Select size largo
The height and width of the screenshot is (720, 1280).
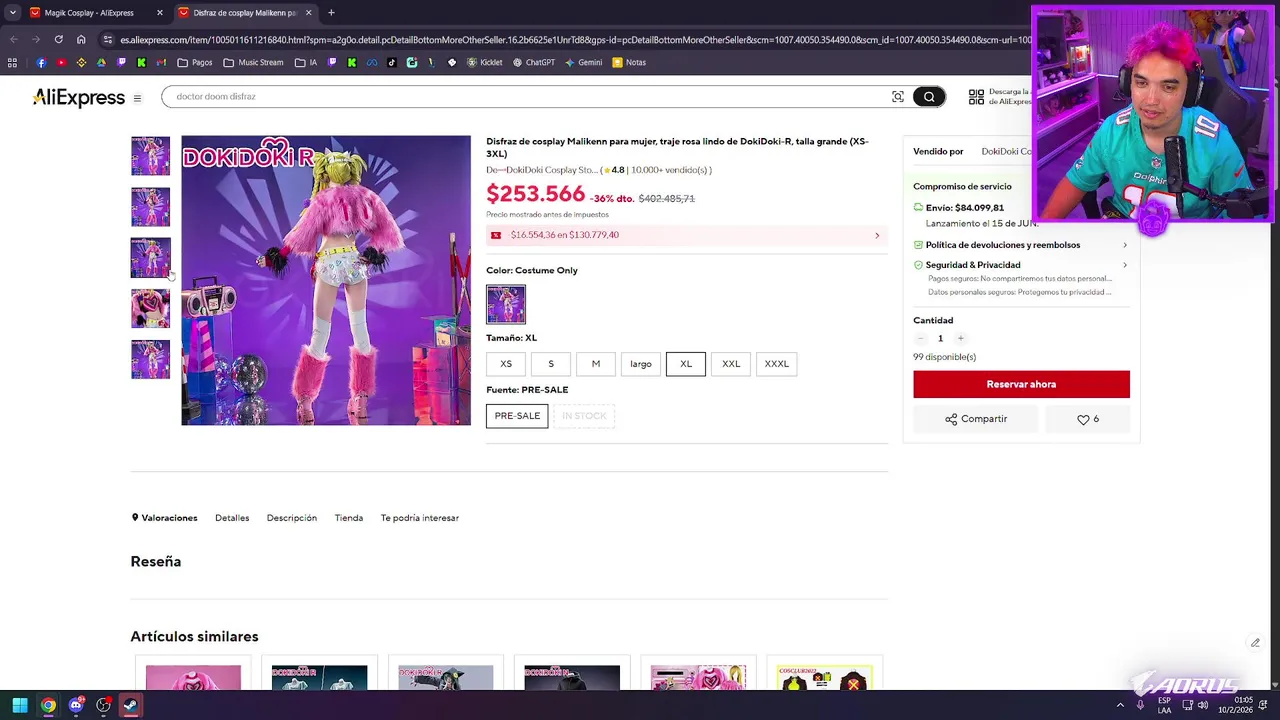(x=641, y=364)
